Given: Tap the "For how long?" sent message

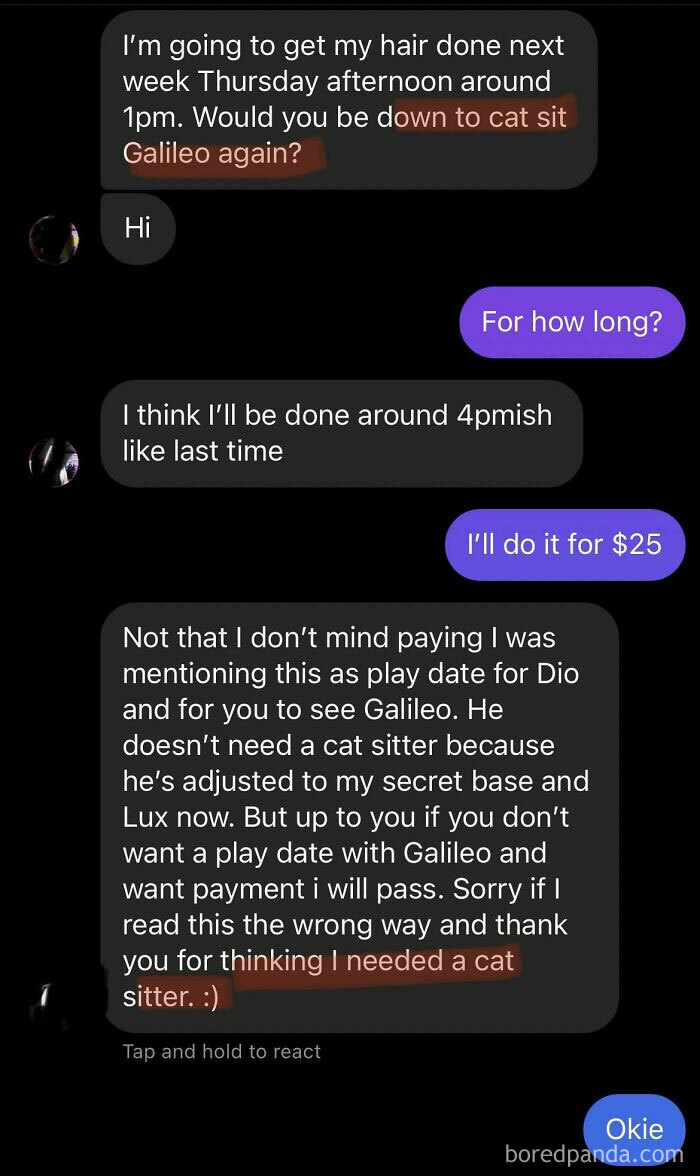Looking at the screenshot, I should click(x=572, y=322).
